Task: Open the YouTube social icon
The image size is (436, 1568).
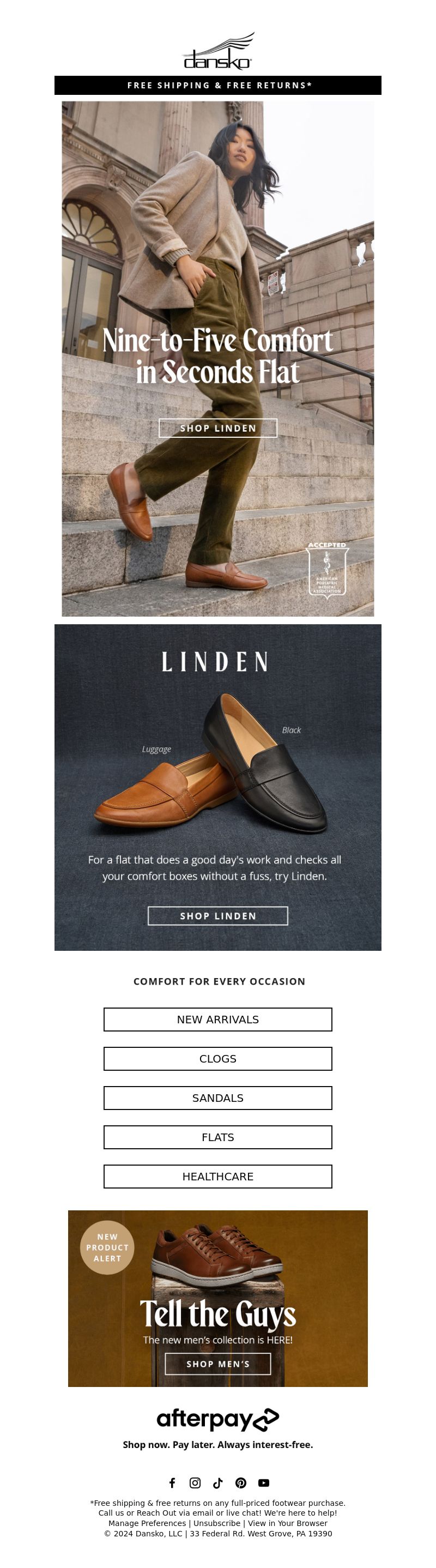Action: (x=263, y=1482)
